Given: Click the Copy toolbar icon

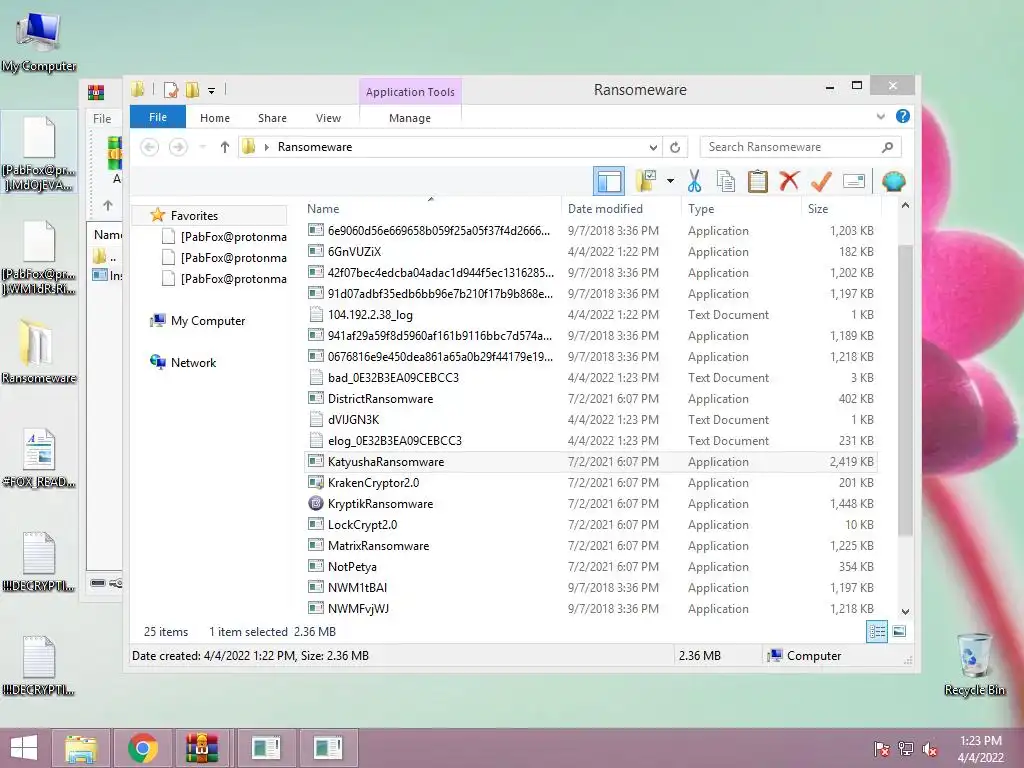Looking at the screenshot, I should (726, 181).
